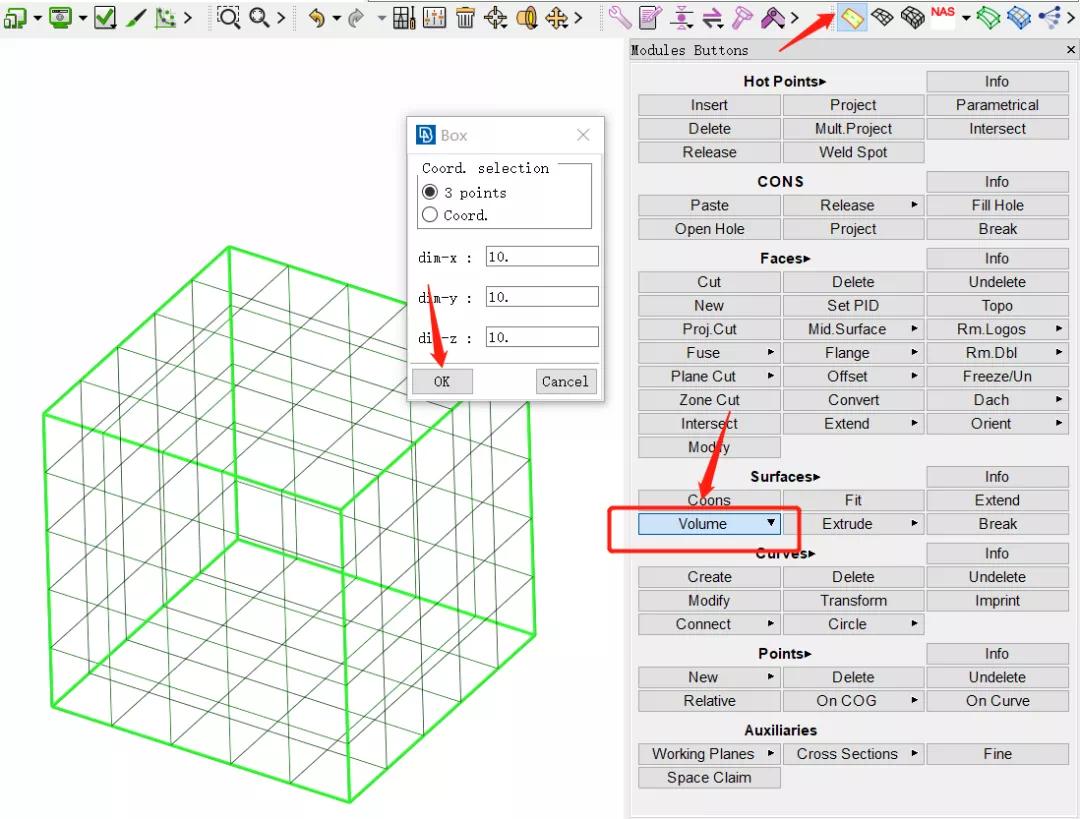Click the dim-z input field
1080x819 pixels.
[x=541, y=337]
